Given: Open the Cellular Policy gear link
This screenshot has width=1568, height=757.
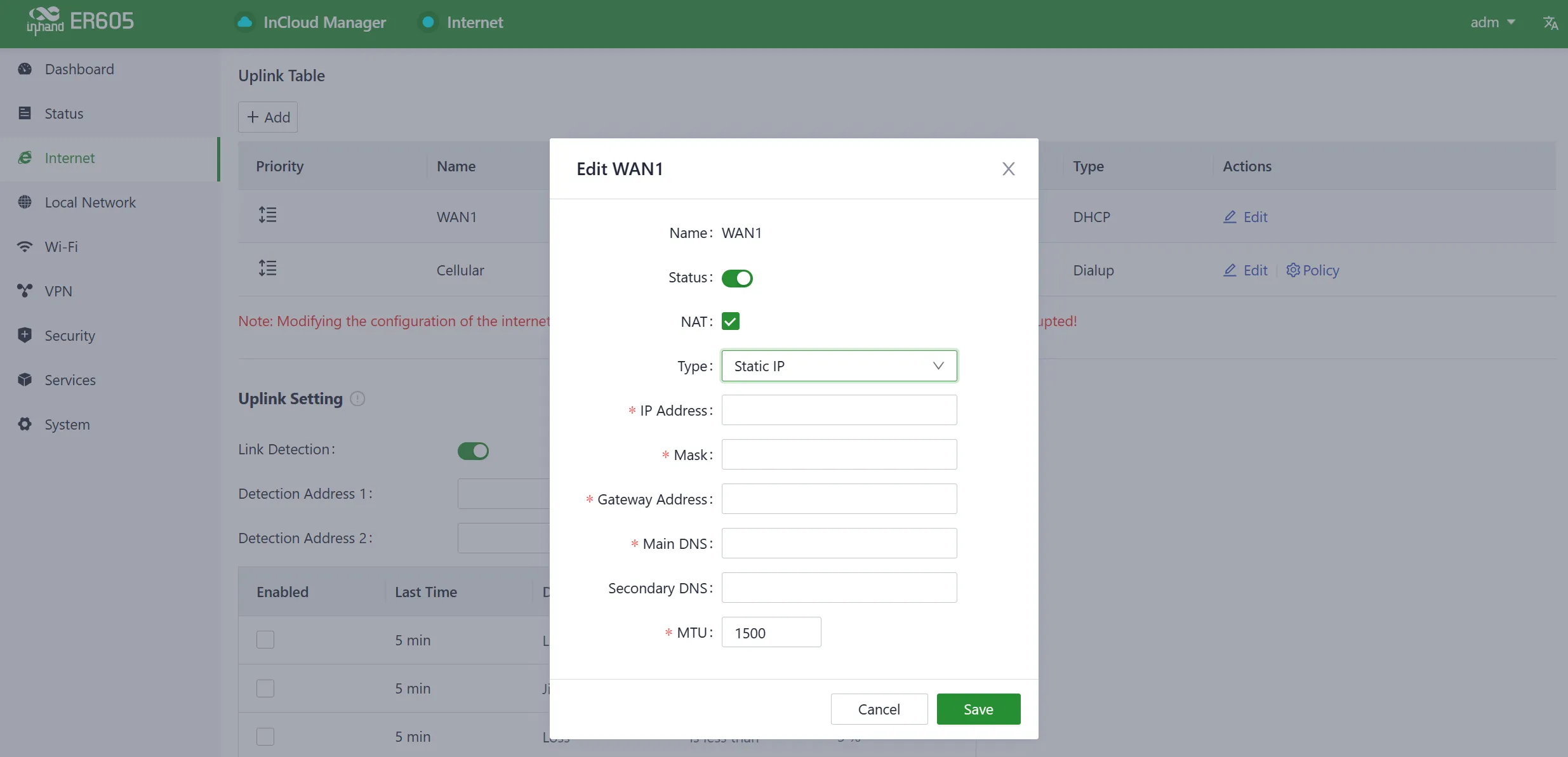Looking at the screenshot, I should point(1312,270).
